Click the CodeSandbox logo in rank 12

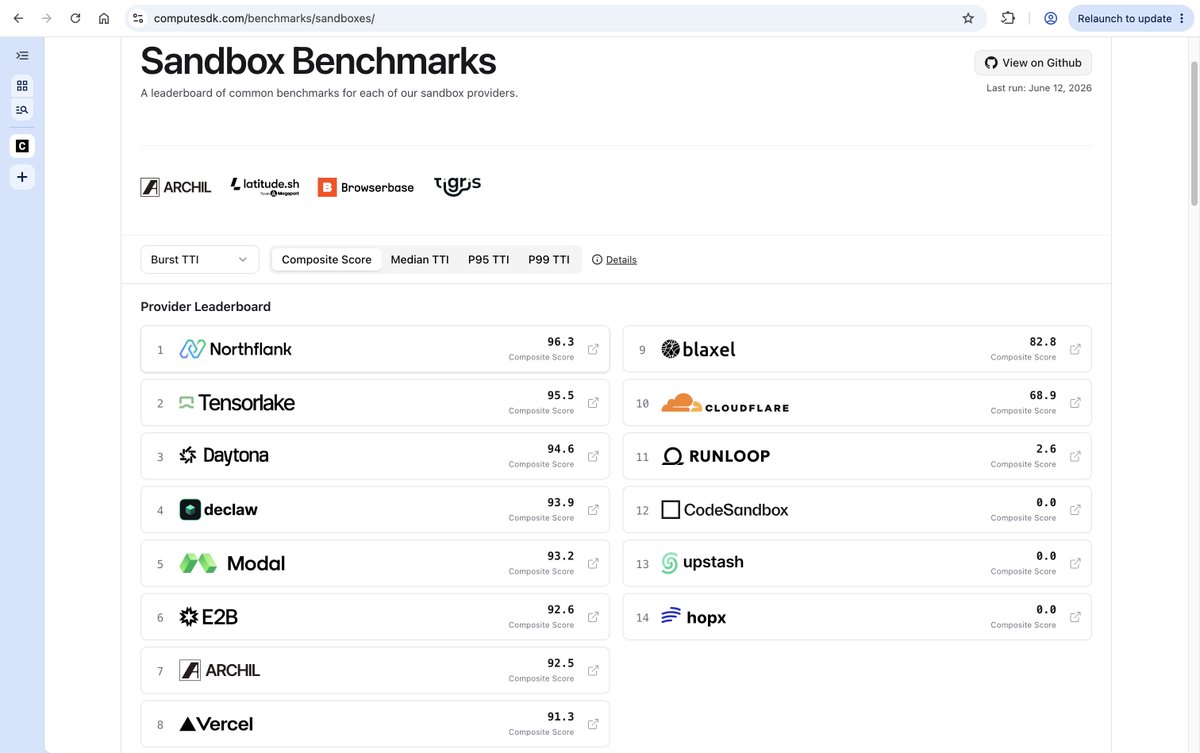(725, 510)
